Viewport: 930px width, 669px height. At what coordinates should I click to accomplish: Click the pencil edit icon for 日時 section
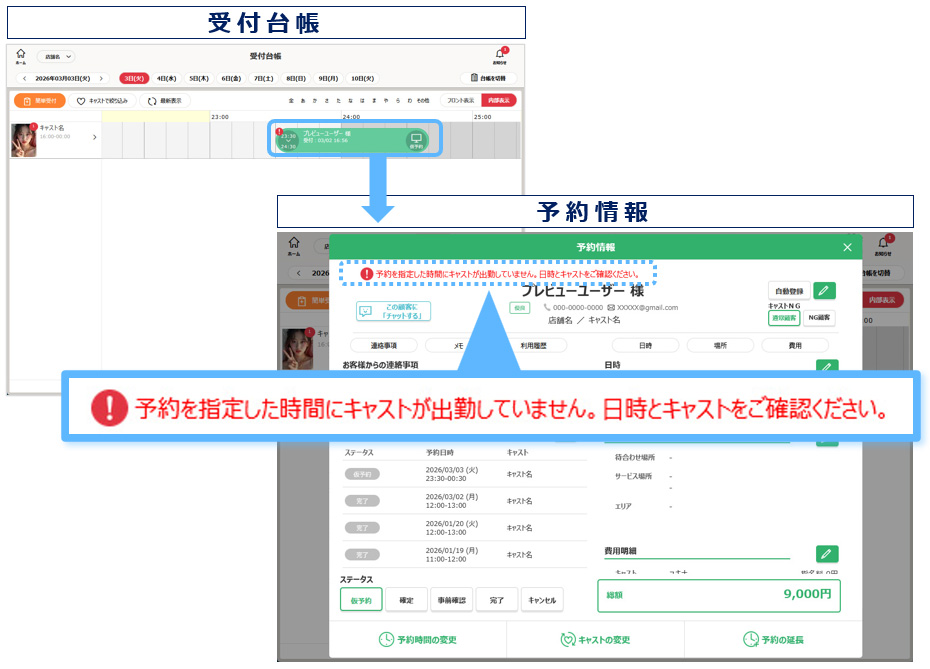pyautogui.click(x=826, y=367)
